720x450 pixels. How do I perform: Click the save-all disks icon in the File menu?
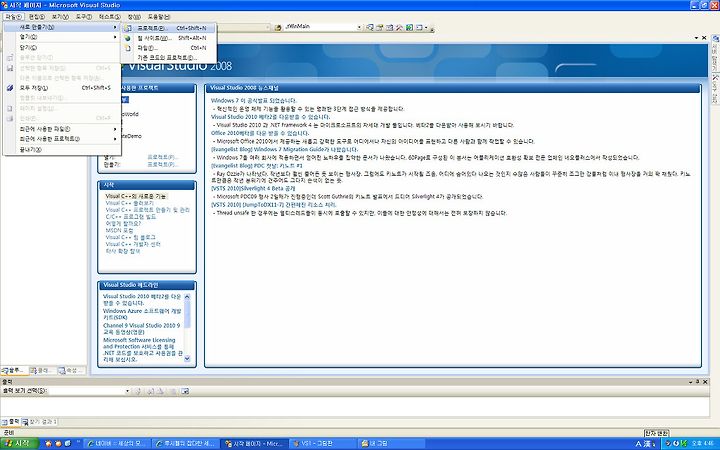10,88
